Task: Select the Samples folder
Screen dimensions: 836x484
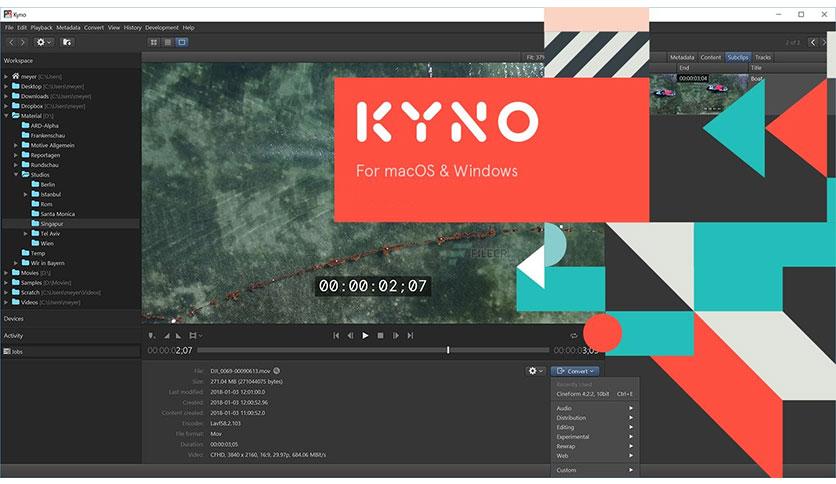Action: [x=41, y=283]
